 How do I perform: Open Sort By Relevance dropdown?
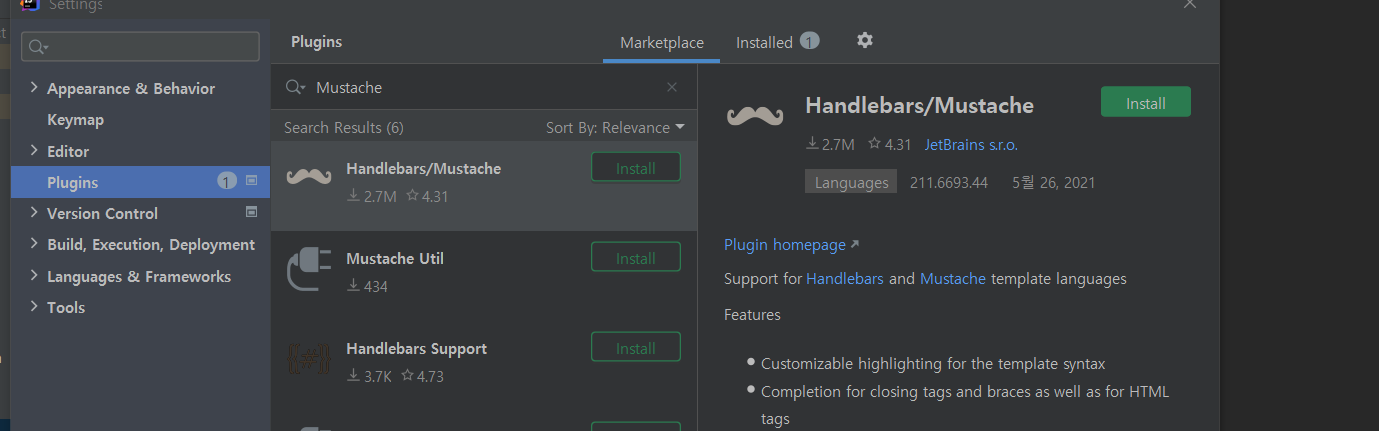(615, 128)
